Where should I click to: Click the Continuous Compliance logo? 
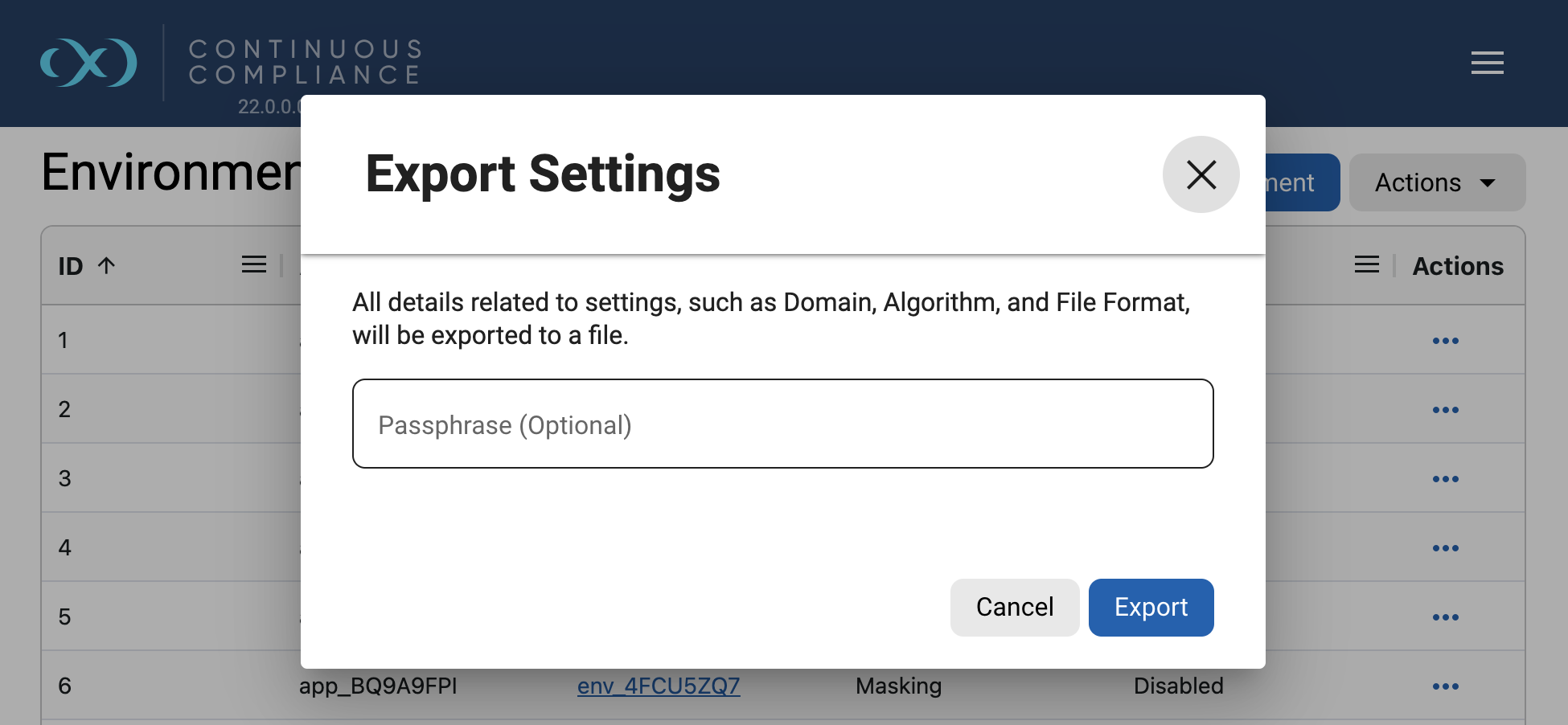[x=90, y=62]
